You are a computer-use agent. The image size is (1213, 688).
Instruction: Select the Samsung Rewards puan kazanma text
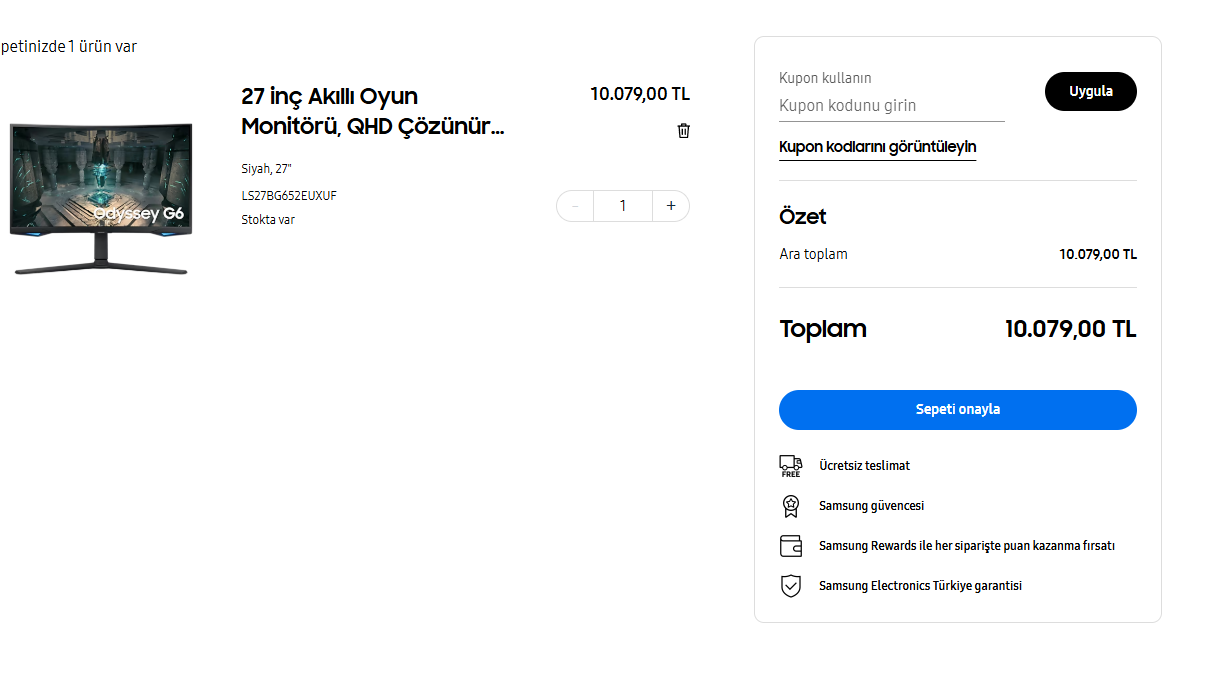tap(967, 546)
